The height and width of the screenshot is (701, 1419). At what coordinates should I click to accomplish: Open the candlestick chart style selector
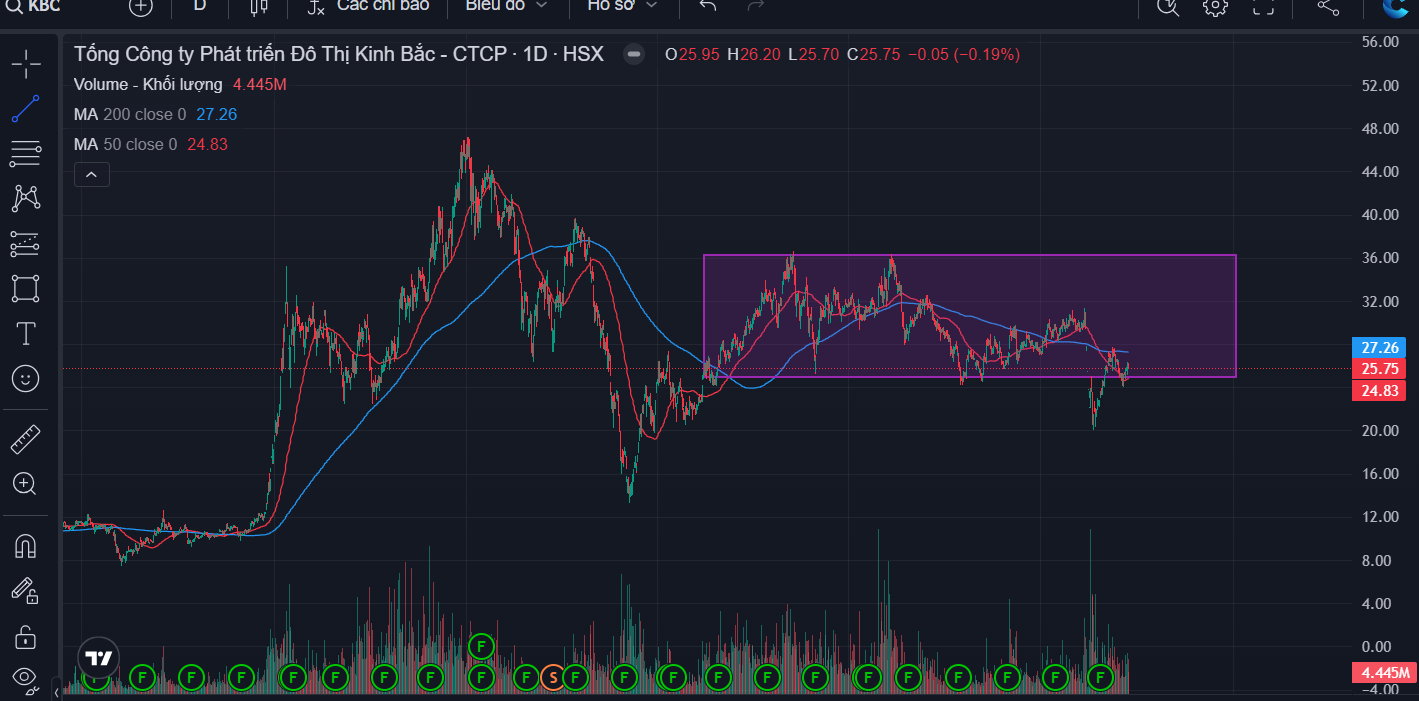click(259, 6)
